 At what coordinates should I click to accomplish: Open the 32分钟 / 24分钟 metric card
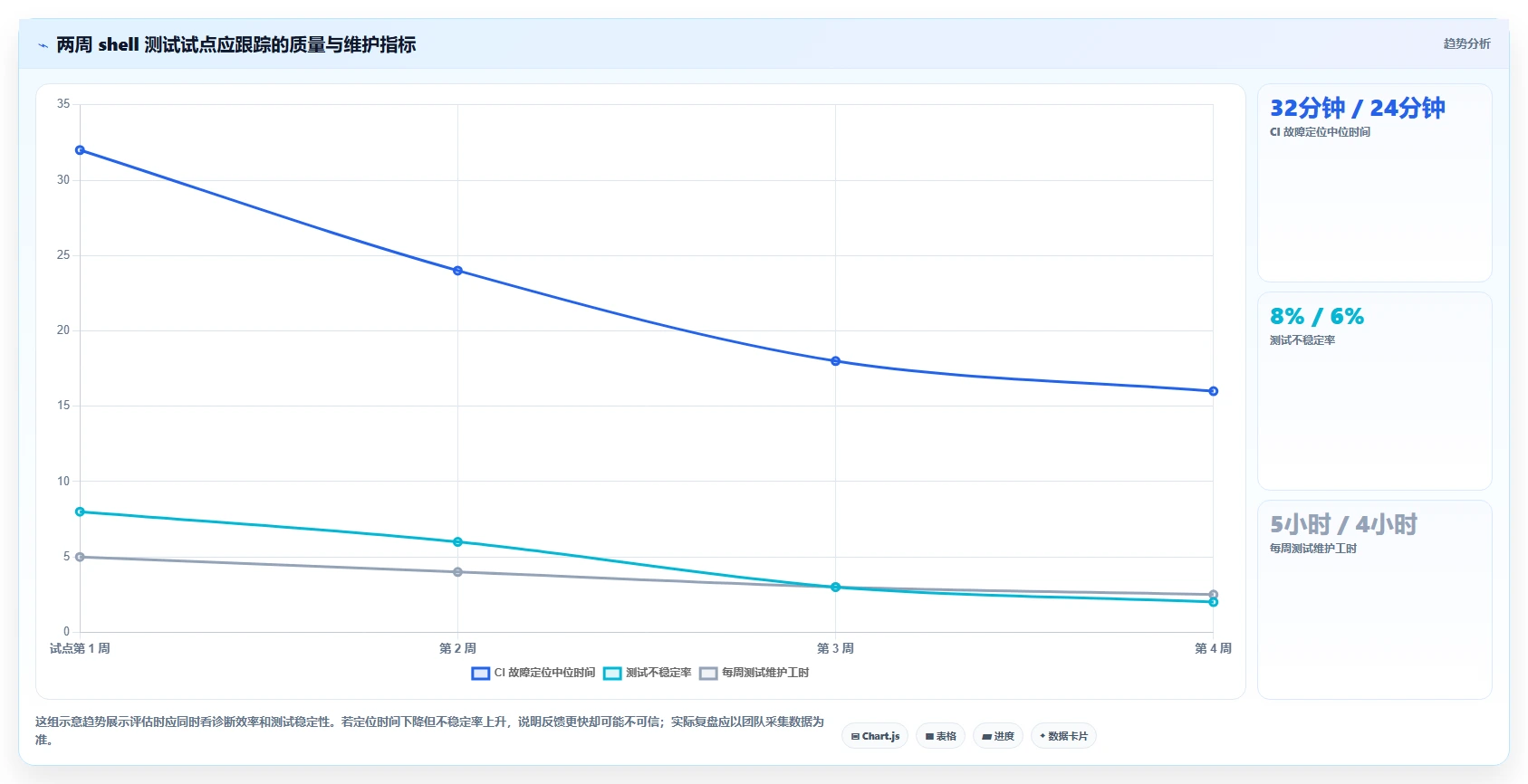coord(1374,183)
